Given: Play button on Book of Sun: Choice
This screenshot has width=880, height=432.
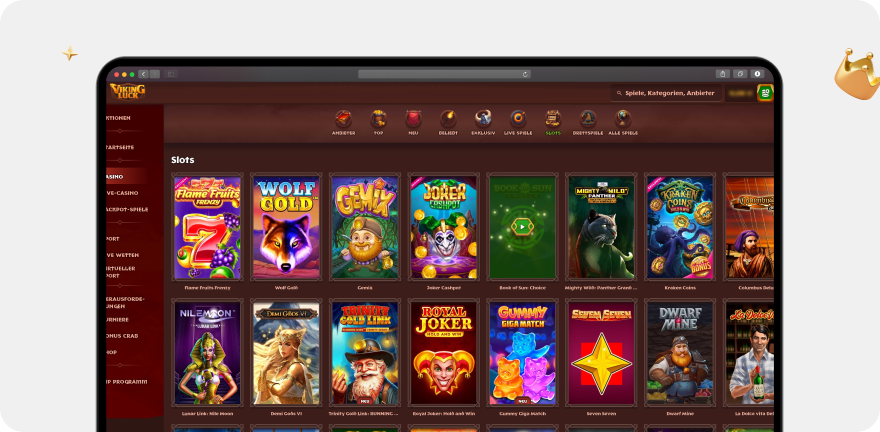Looking at the screenshot, I should click(x=522, y=227).
